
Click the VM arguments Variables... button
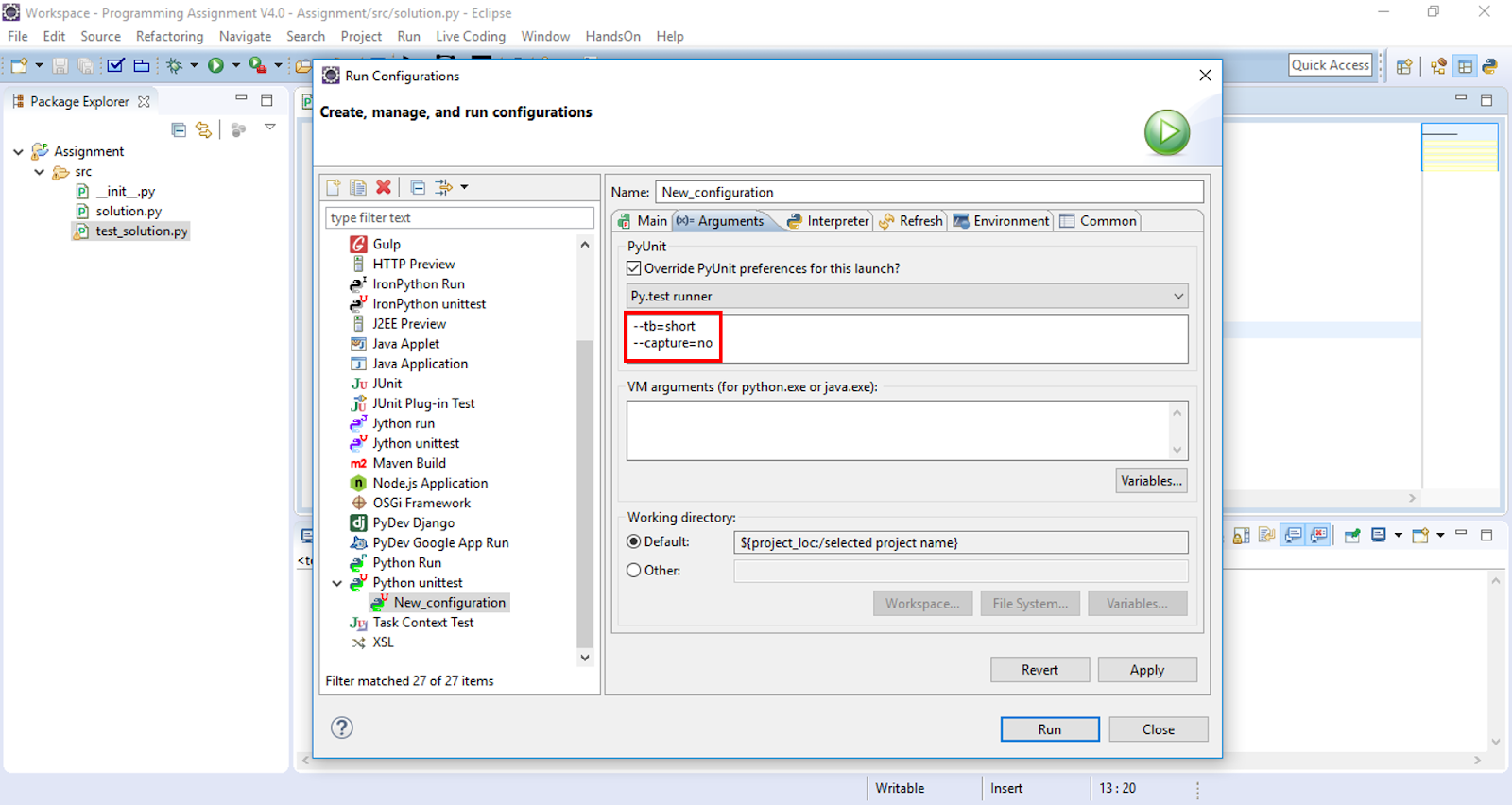[x=1151, y=481]
